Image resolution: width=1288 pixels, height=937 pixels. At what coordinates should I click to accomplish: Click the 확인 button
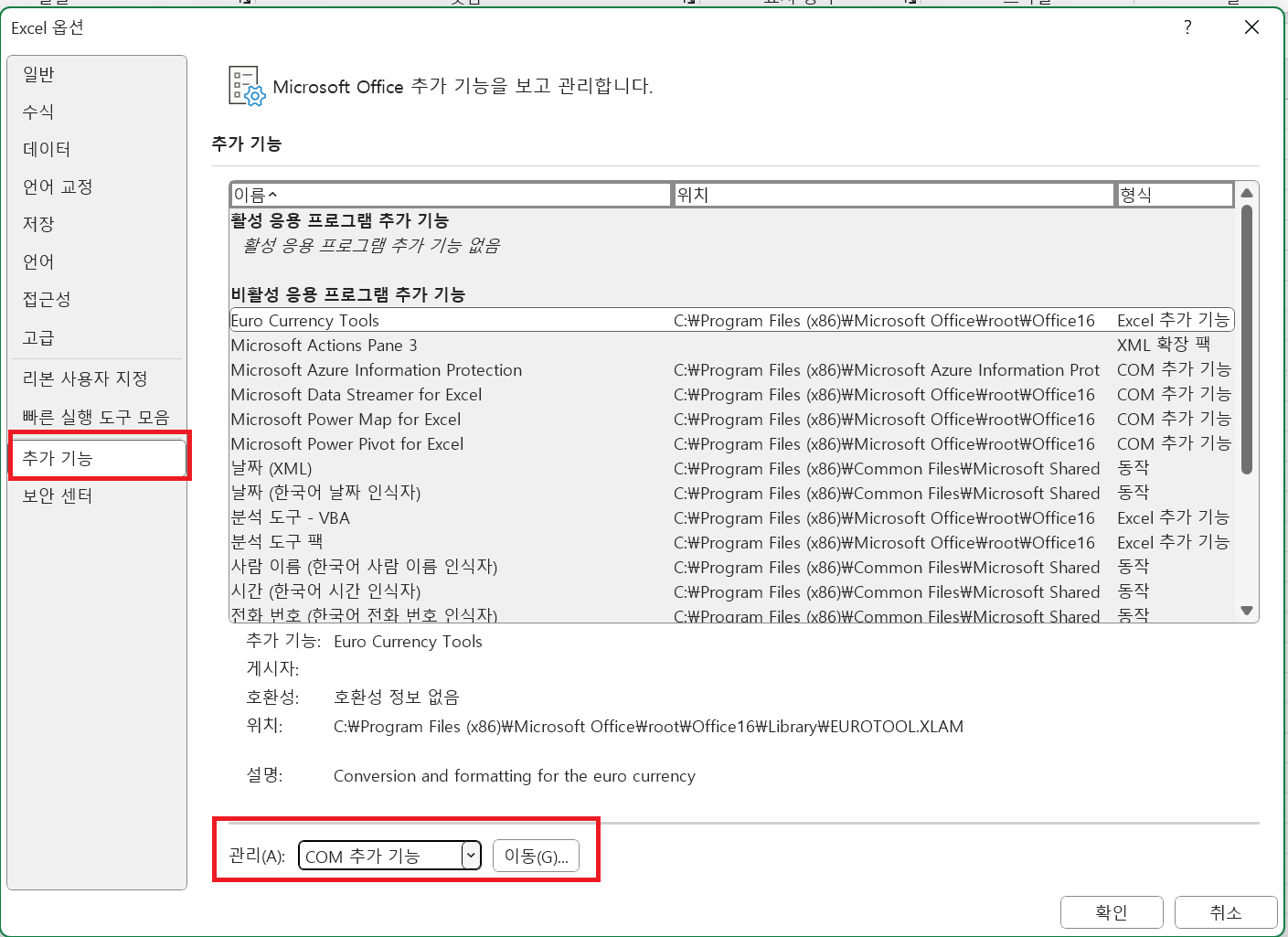pos(1112,912)
